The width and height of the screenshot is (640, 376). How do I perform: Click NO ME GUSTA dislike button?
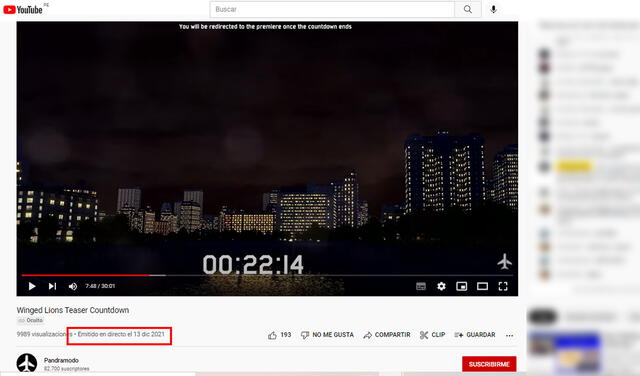[327, 335]
